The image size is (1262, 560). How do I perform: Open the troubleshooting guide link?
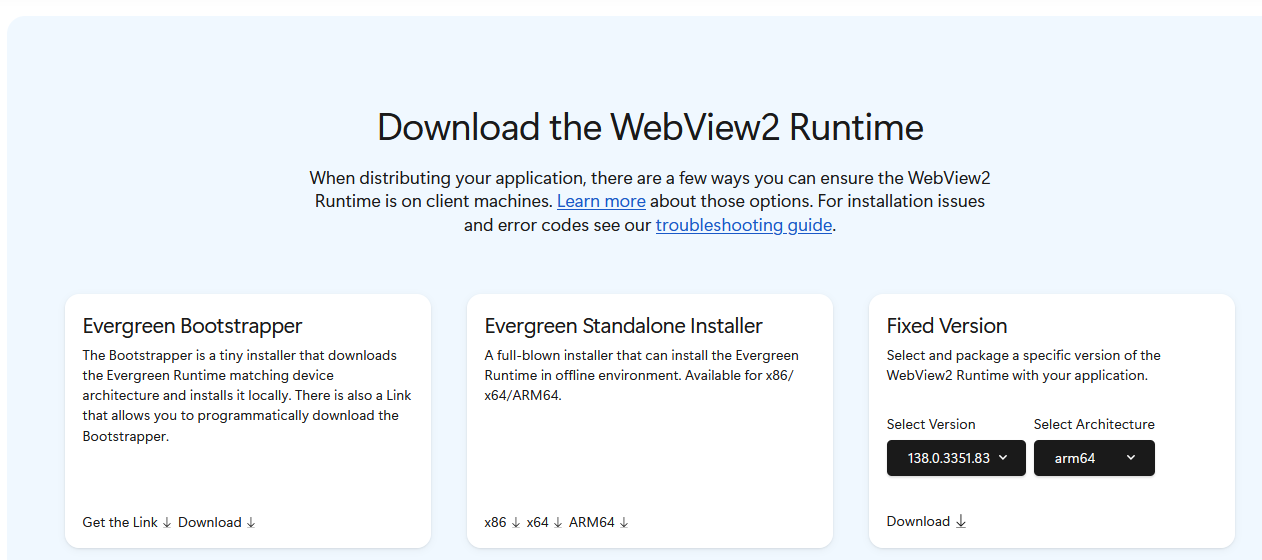pos(744,225)
